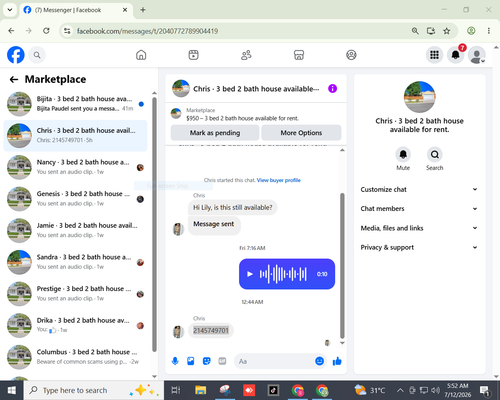Click the chat messages scrollbar
500x400 pixels.
click(342, 265)
